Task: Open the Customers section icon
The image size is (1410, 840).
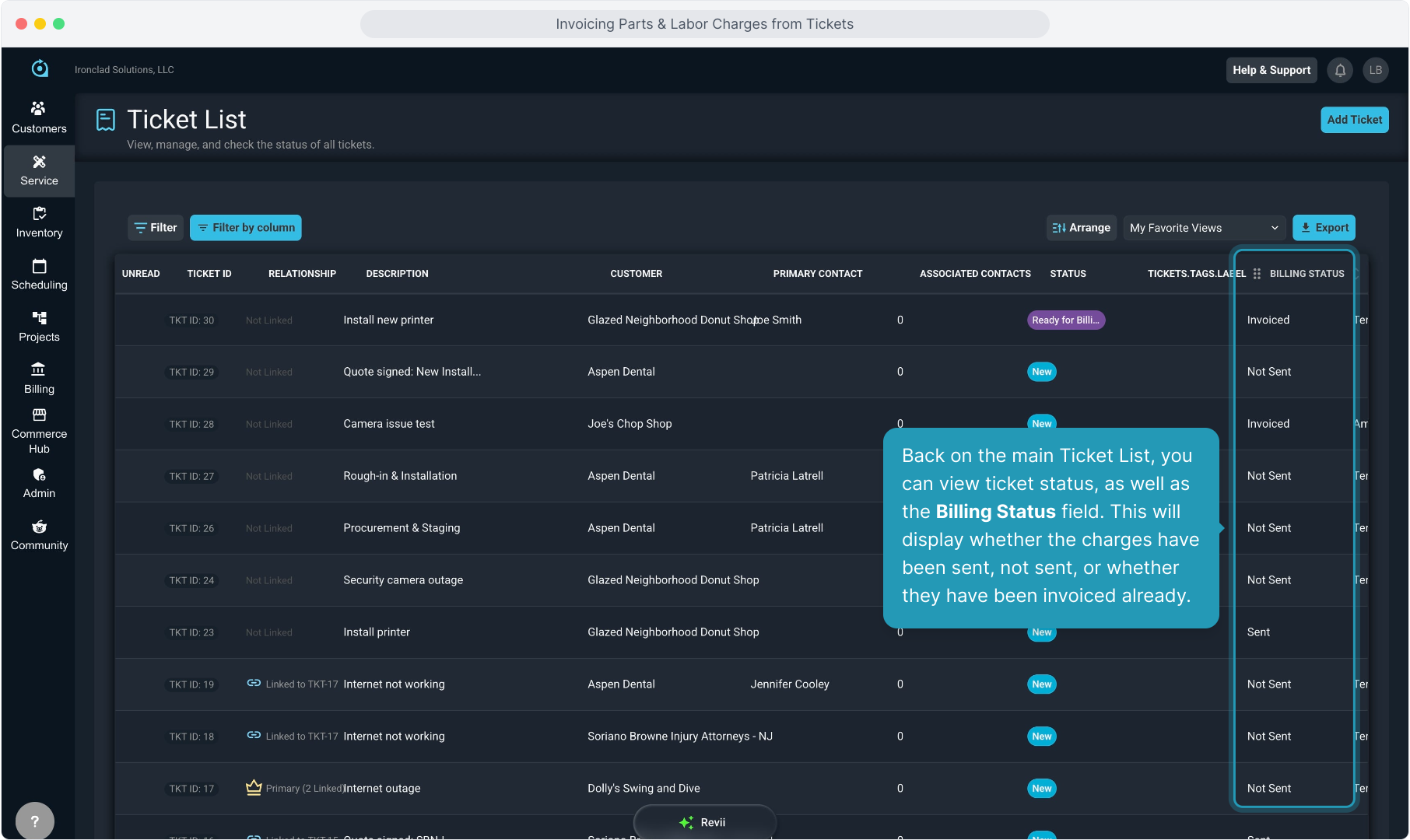Action: pos(38,109)
